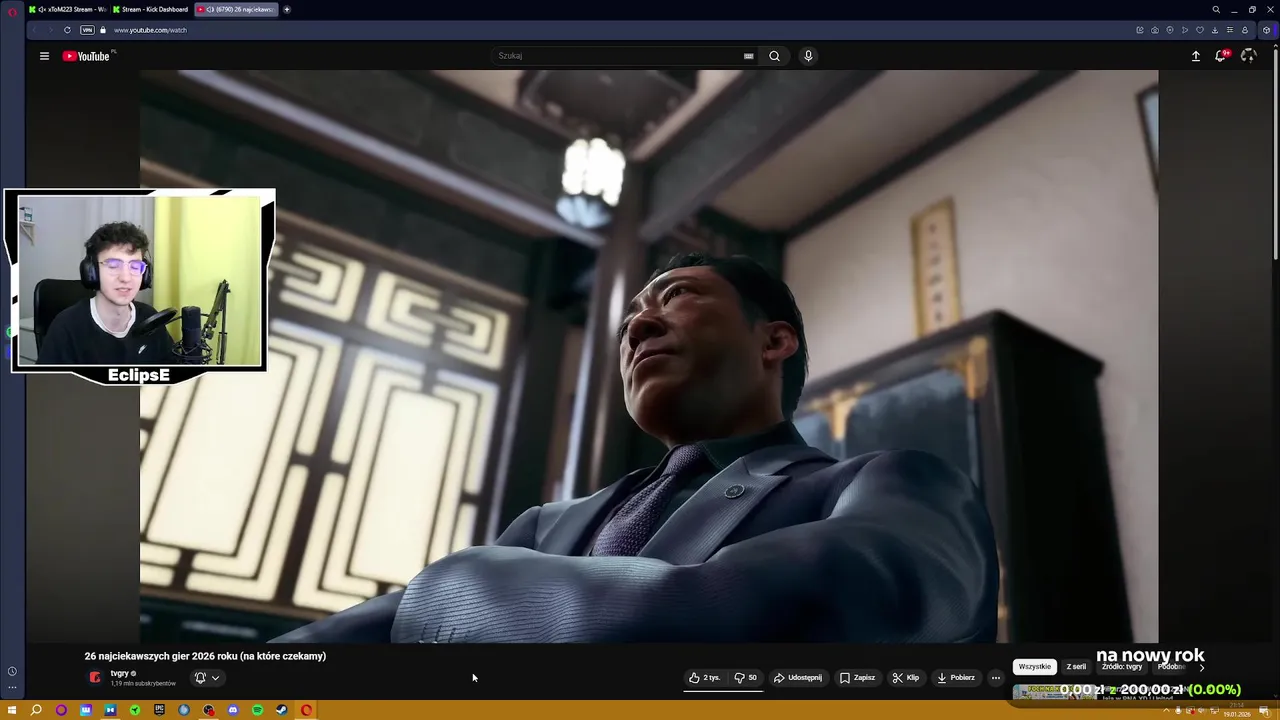Like the video with thumbs up

point(705,678)
